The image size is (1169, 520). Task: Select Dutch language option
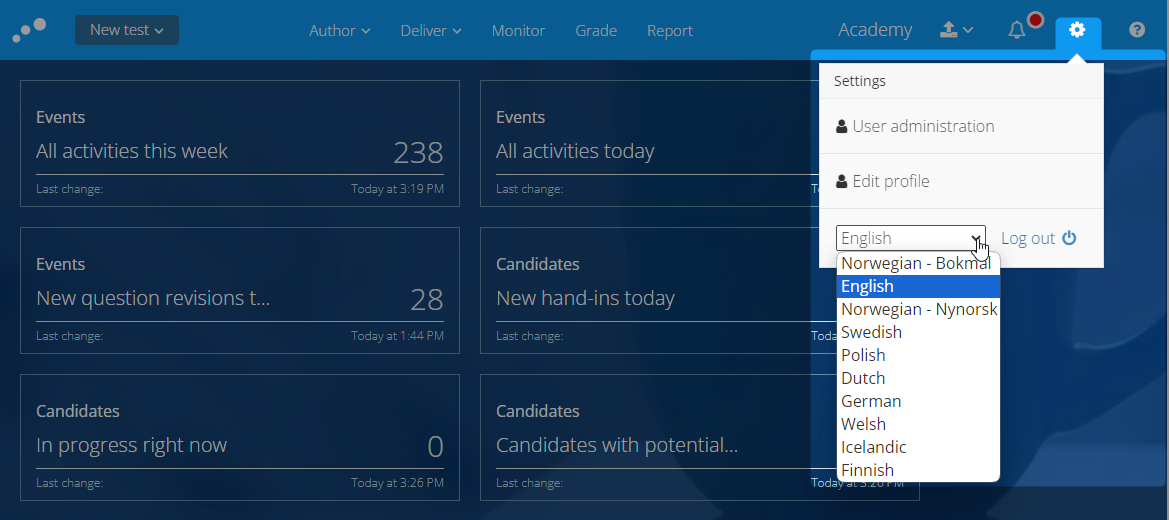(918, 378)
